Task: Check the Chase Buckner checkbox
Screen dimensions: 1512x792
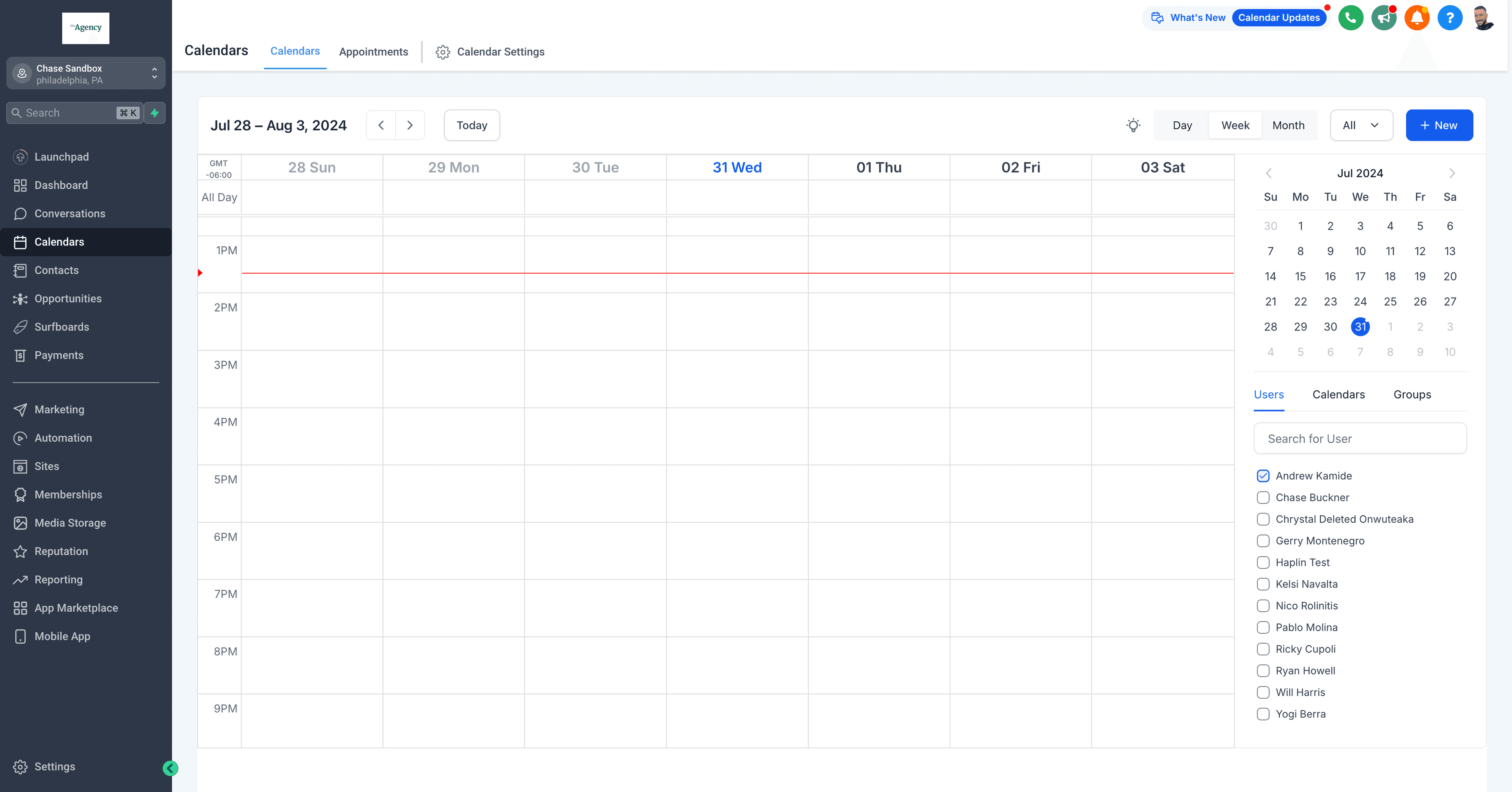Action: pyautogui.click(x=1263, y=498)
